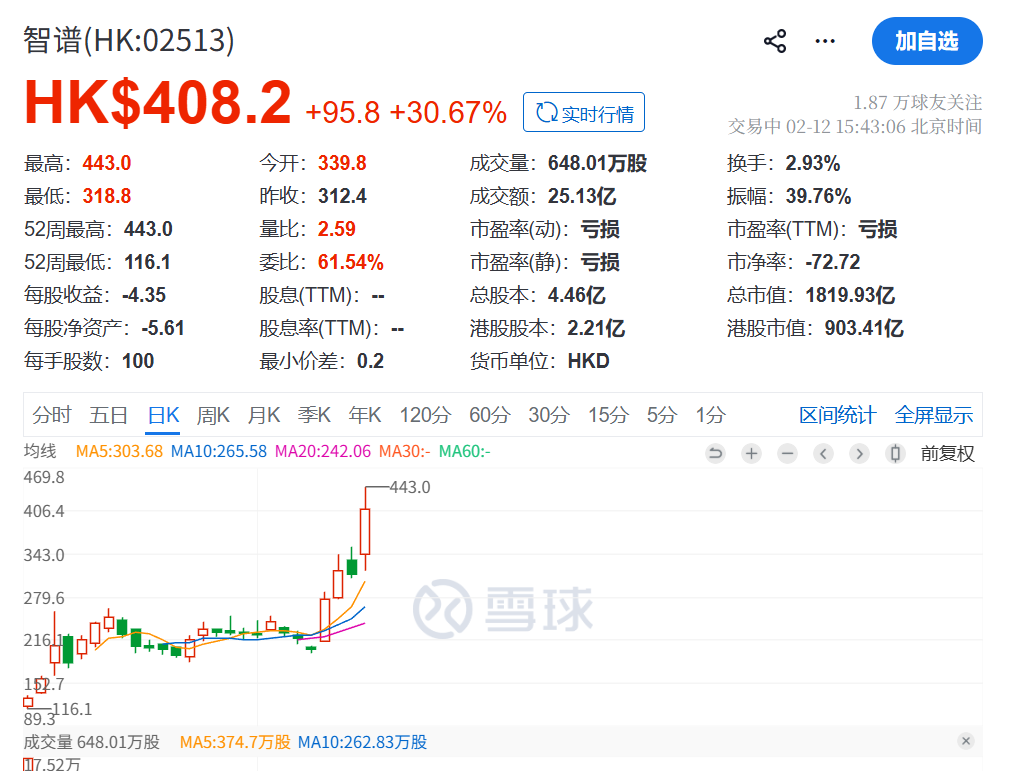Click the candlestick style icon

(x=894, y=453)
